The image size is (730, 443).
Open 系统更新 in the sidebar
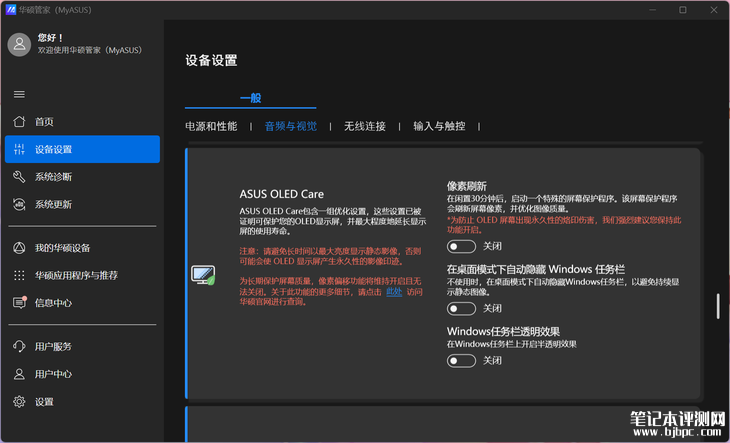click(82, 204)
